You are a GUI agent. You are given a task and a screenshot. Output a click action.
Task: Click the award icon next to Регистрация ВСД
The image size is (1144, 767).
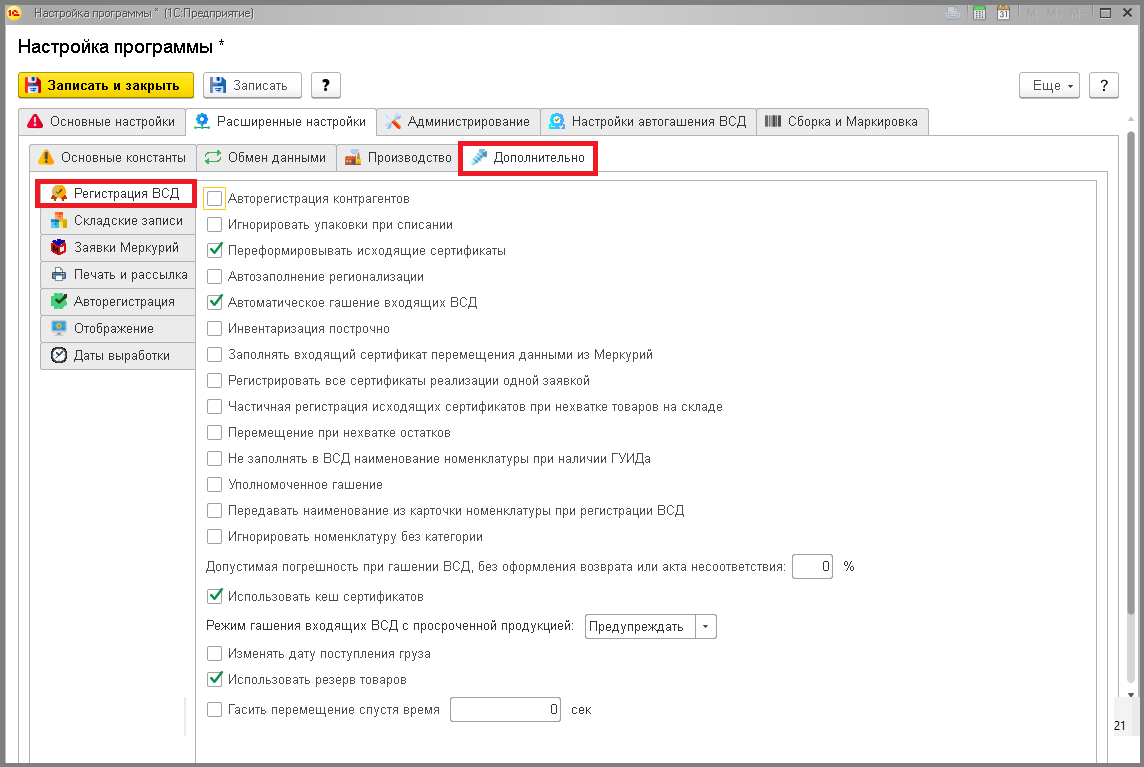pyautogui.click(x=59, y=193)
